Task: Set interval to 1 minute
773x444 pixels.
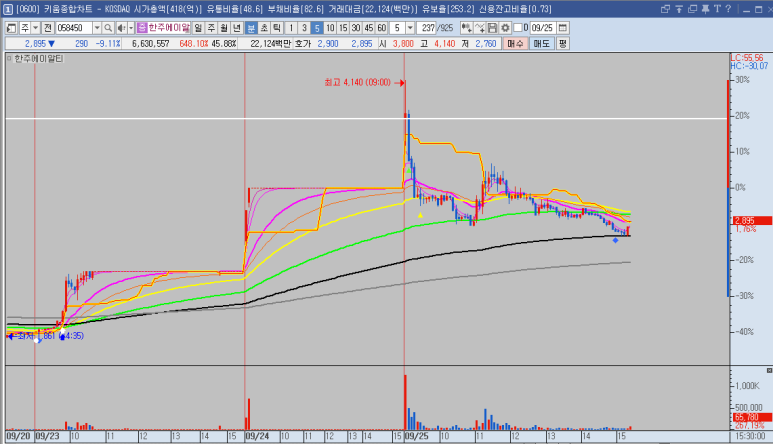Action: pos(291,28)
